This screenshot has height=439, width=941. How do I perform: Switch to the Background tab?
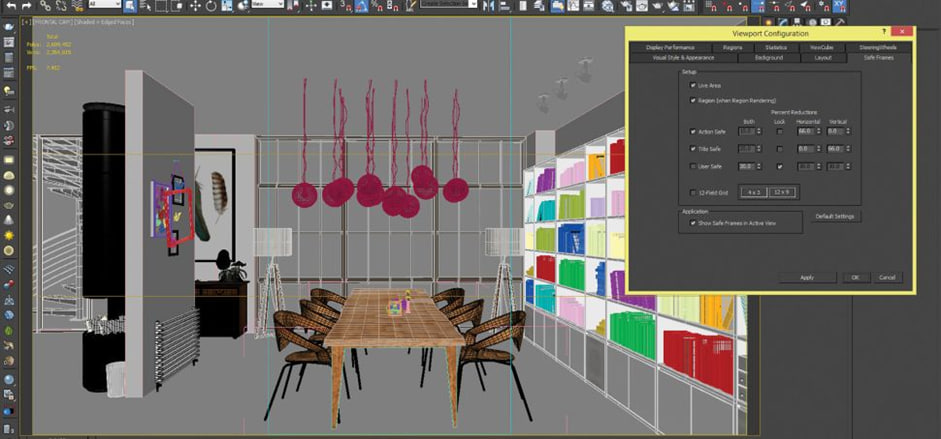click(x=768, y=58)
